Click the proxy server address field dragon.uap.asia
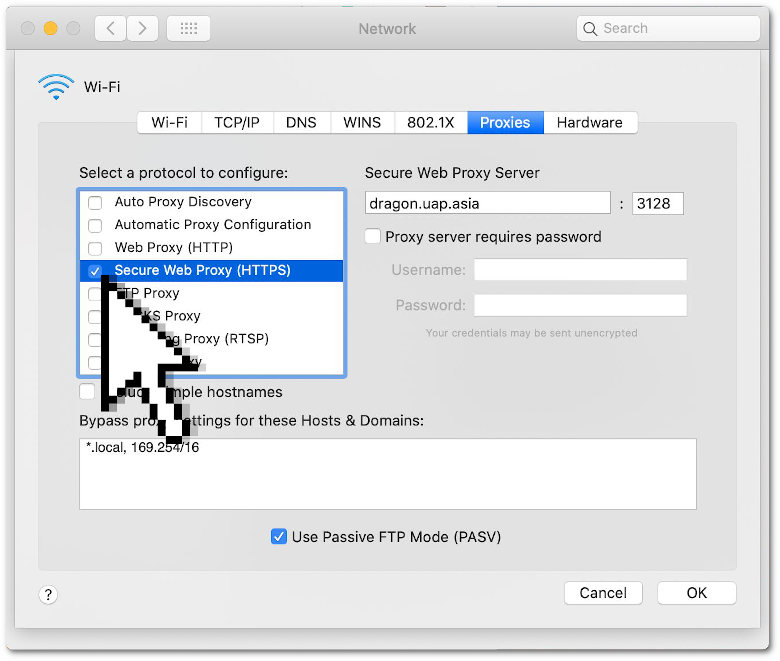 (488, 203)
